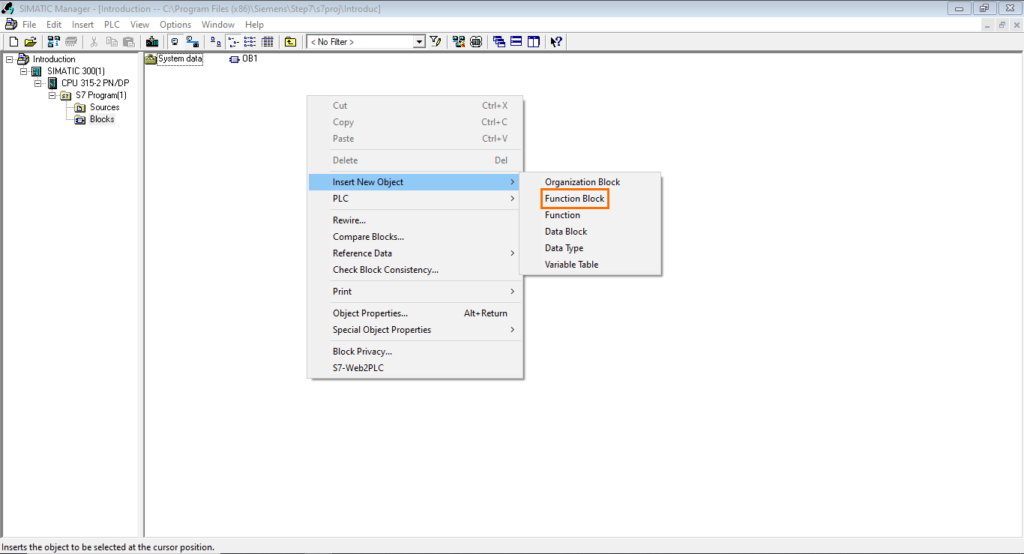Click the New Project toolbar icon
Image resolution: width=1024 pixels, height=554 pixels.
[14, 42]
